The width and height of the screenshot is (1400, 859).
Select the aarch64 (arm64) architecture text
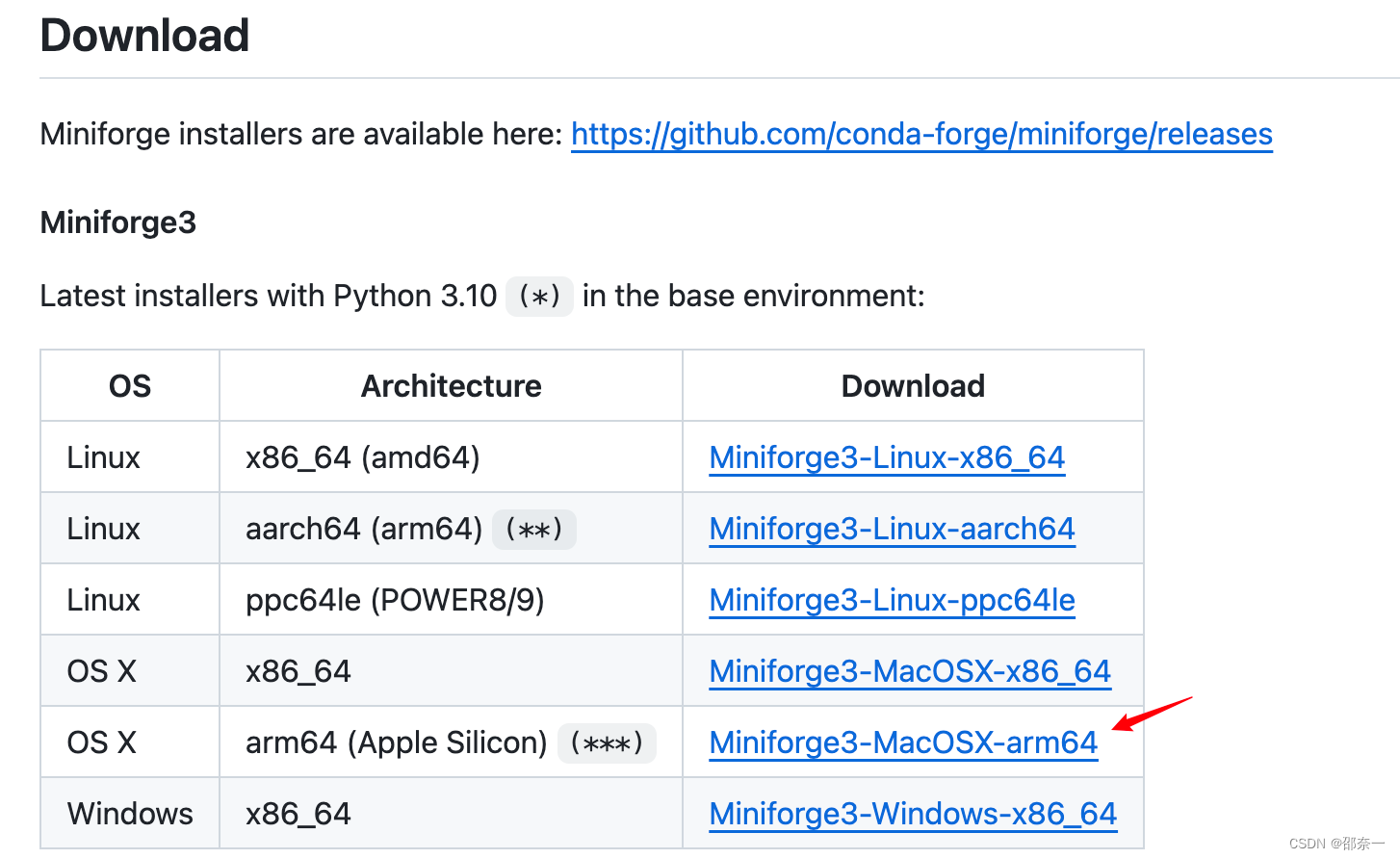click(364, 529)
